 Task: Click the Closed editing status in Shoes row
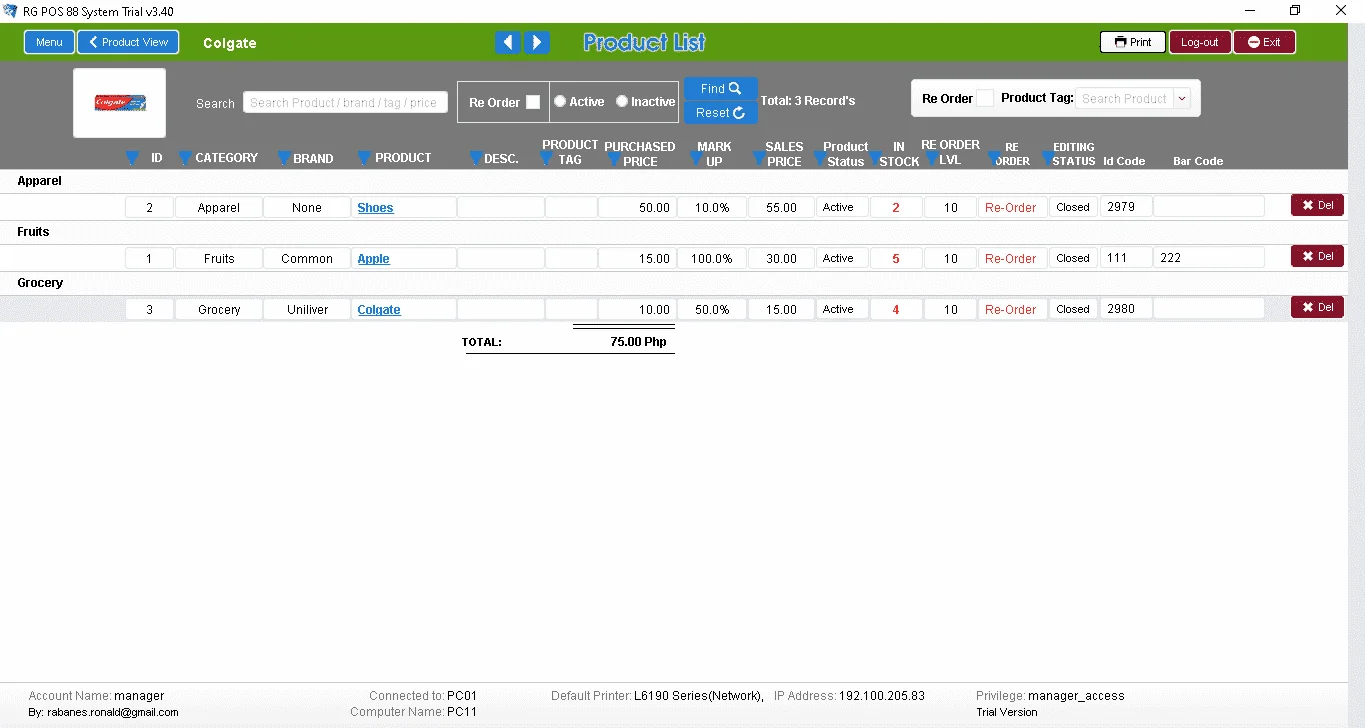tap(1073, 208)
